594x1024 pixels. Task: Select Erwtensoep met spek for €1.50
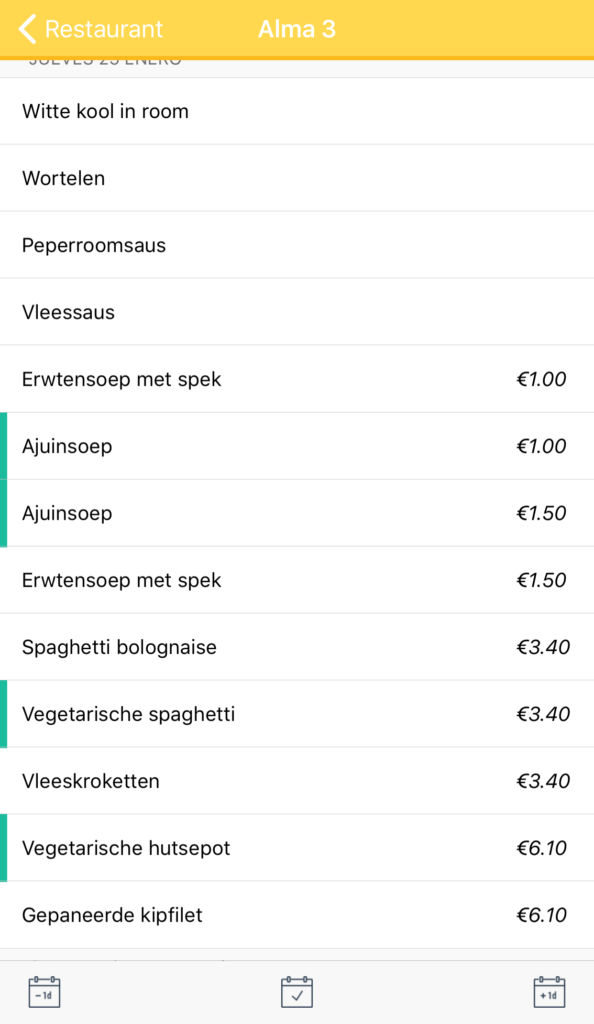tap(297, 581)
